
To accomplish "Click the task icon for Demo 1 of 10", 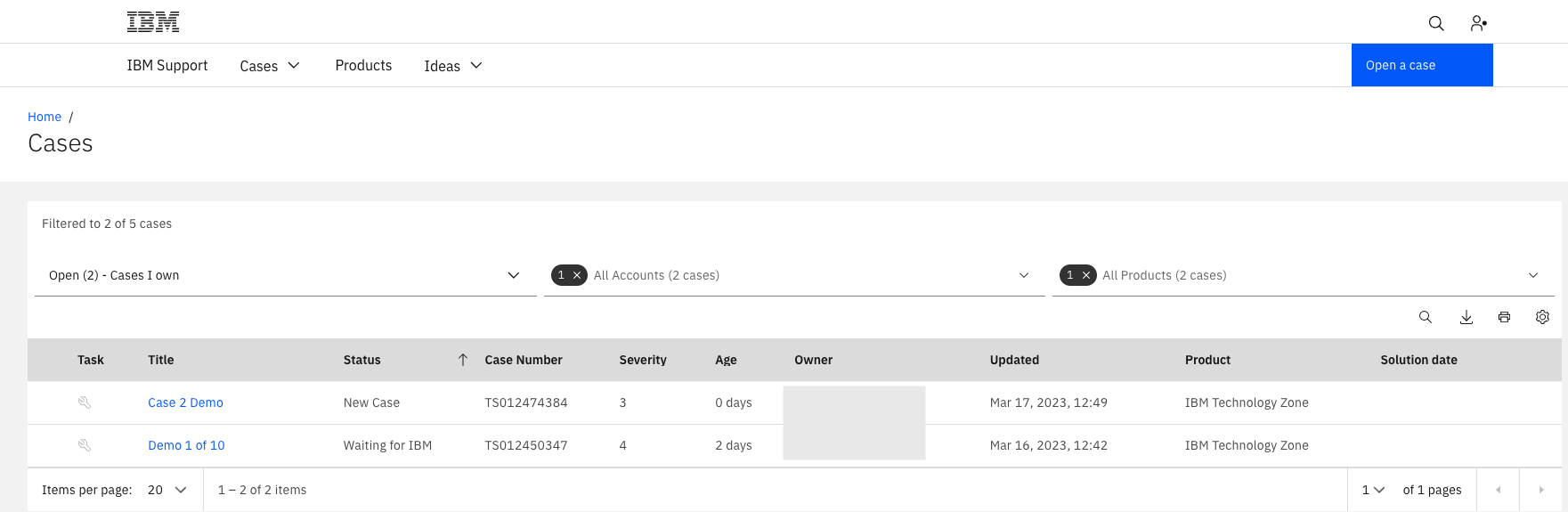I will [85, 445].
